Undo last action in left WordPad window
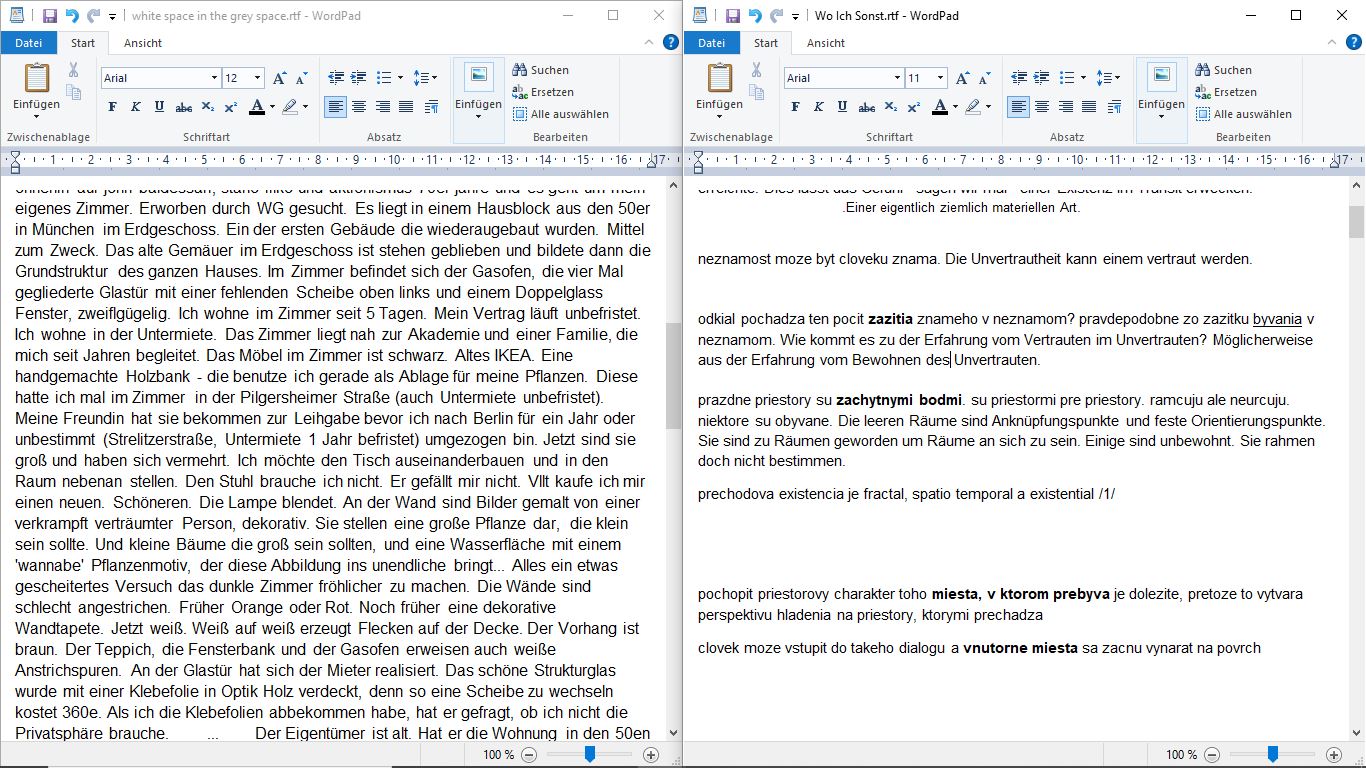This screenshot has height=768, width=1366. tap(72, 16)
